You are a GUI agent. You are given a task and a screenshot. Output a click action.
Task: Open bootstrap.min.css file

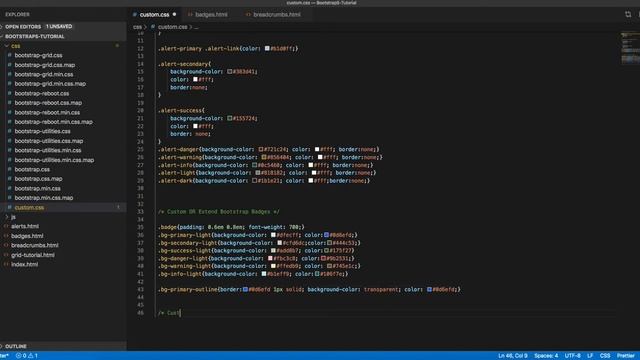click(38, 189)
